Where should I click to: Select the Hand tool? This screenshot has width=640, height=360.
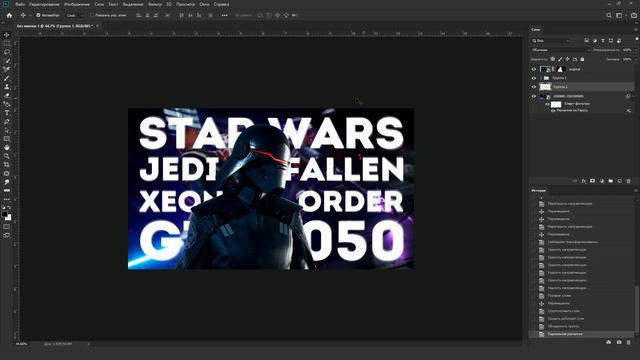point(7,147)
